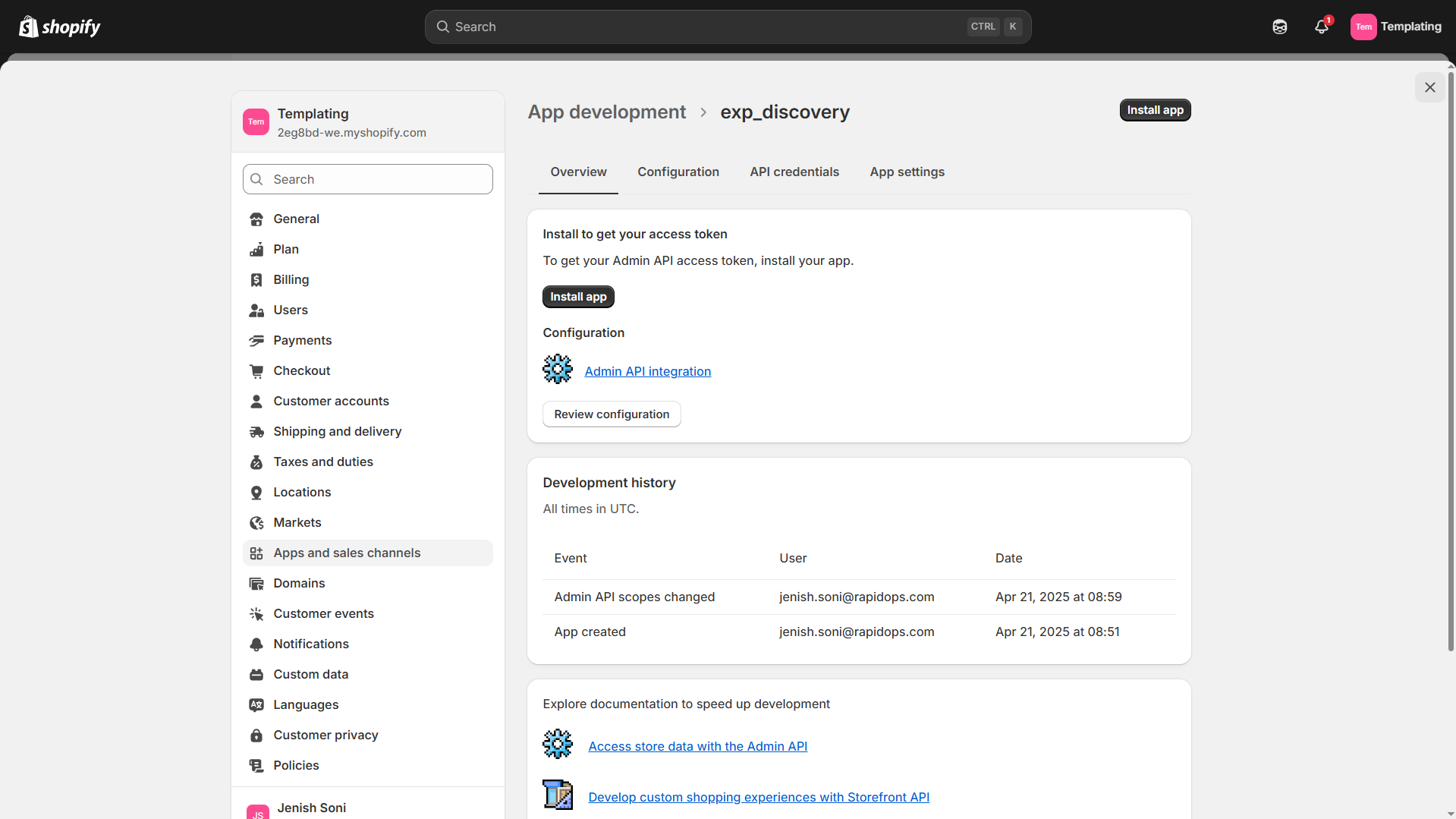Screen dimensions: 1456x819
Task: Click the App created event row
Action: 859,632
